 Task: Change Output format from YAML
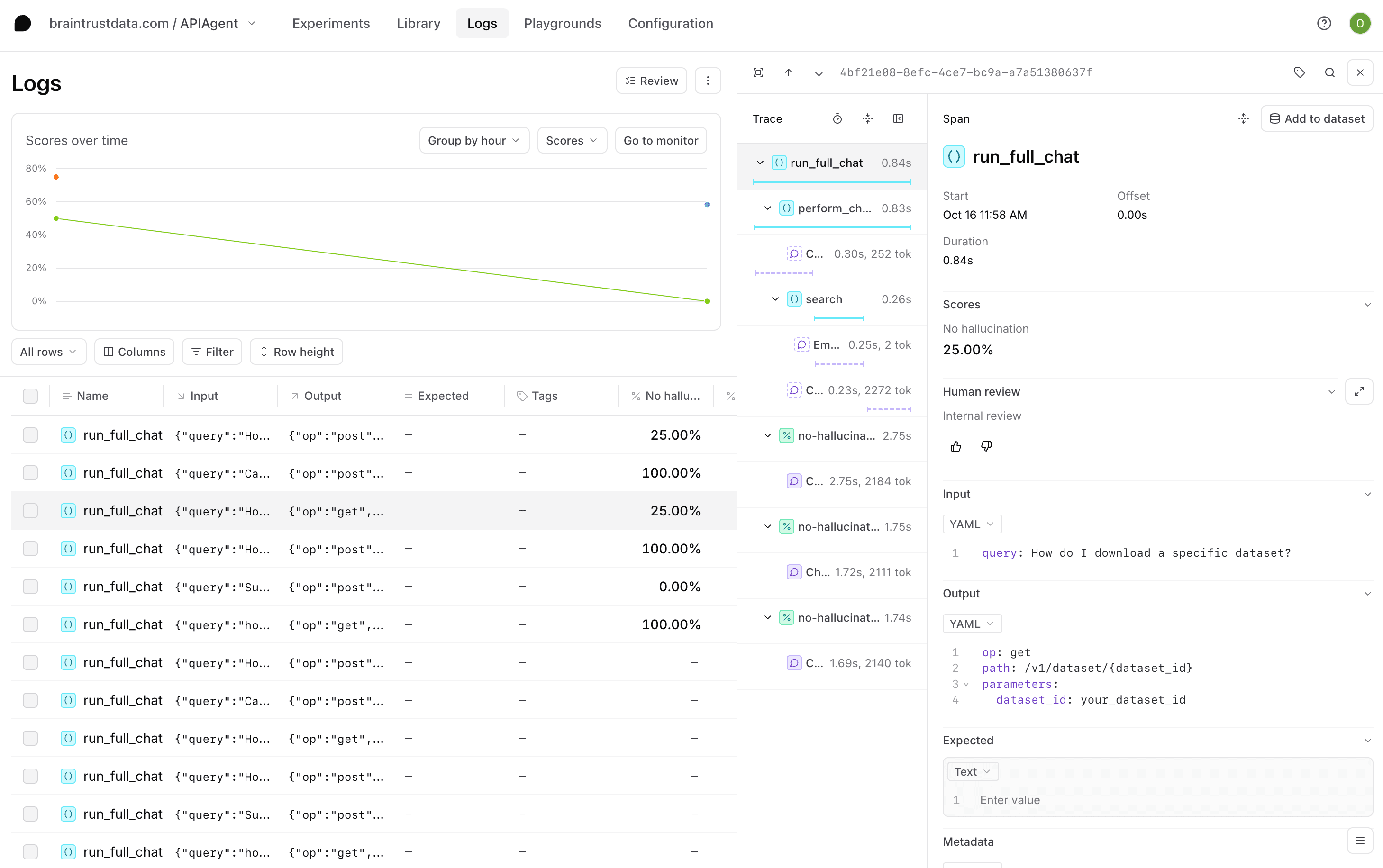972,623
